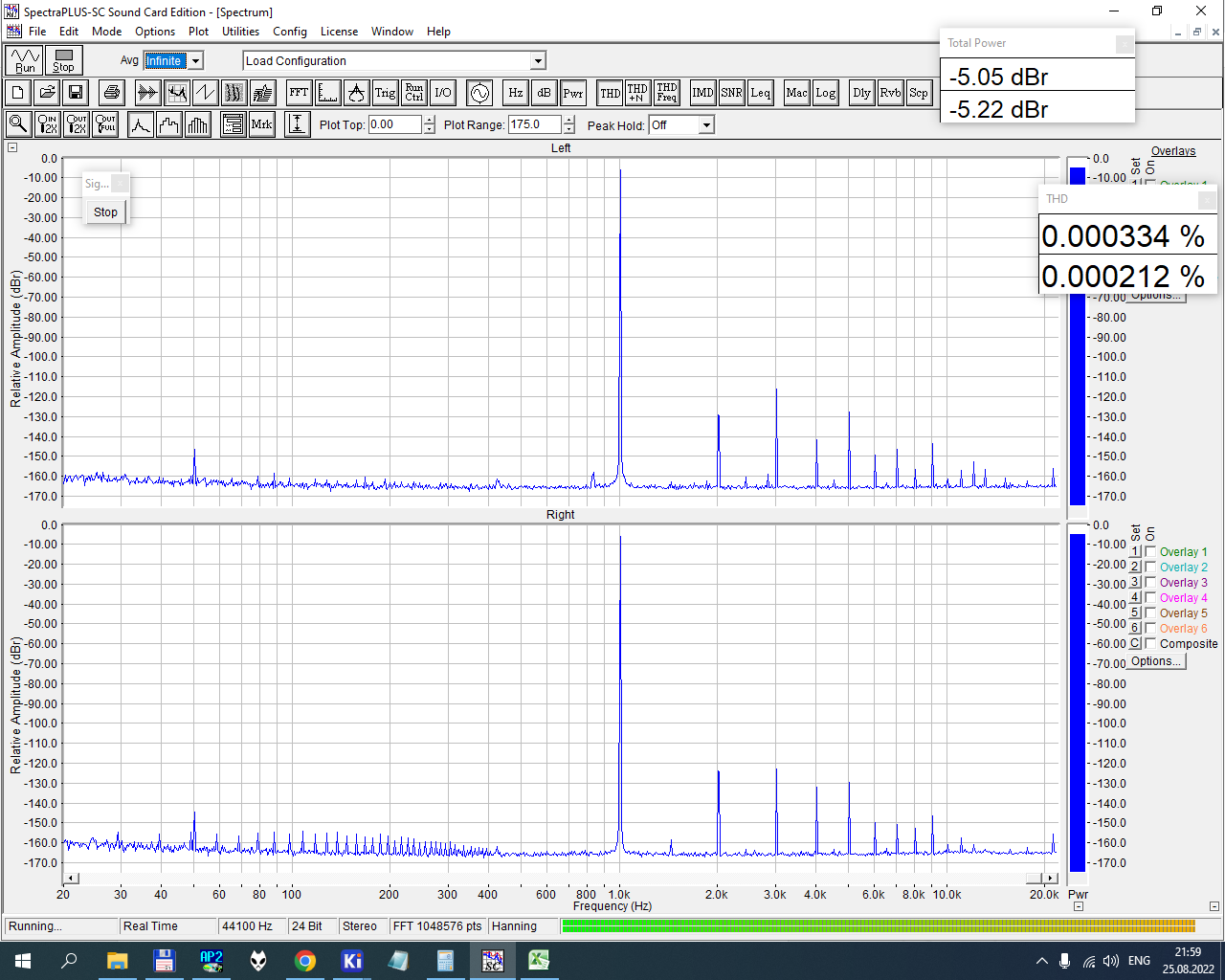Expand the Peak Hold dropdown
The image size is (1225, 980).
705,125
